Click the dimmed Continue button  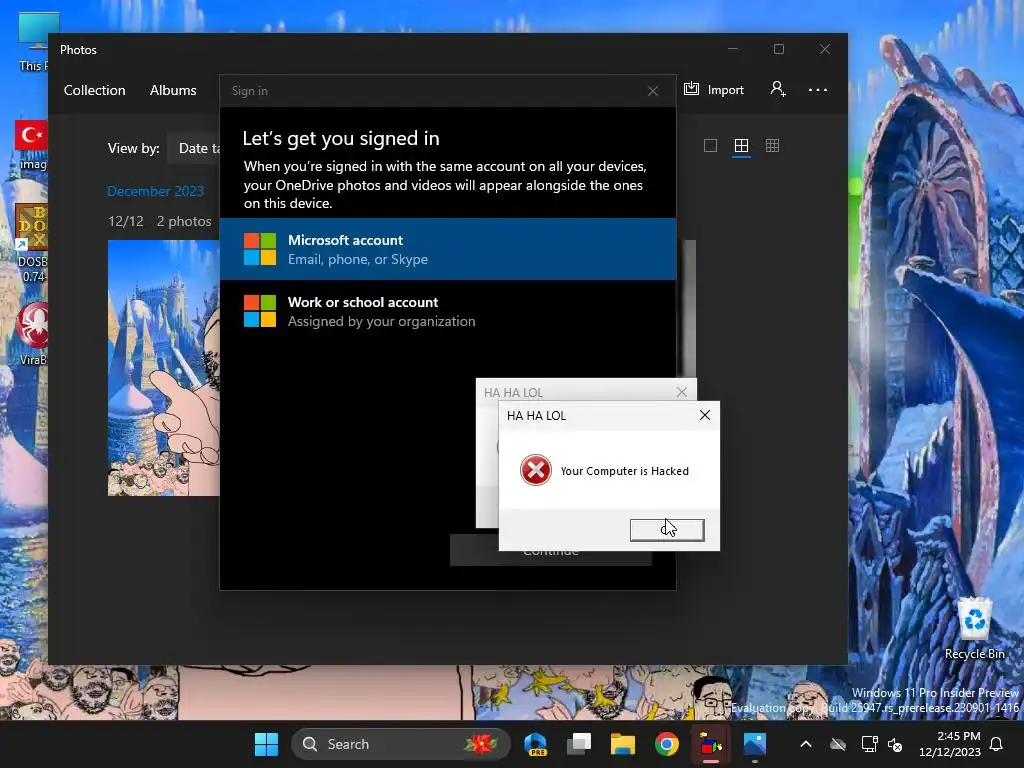click(551, 550)
